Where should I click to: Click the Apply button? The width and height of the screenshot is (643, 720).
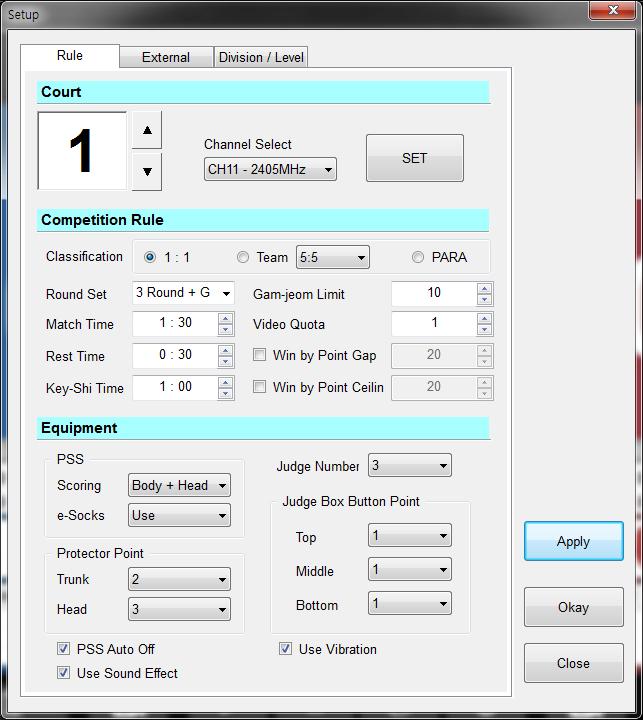(x=574, y=541)
